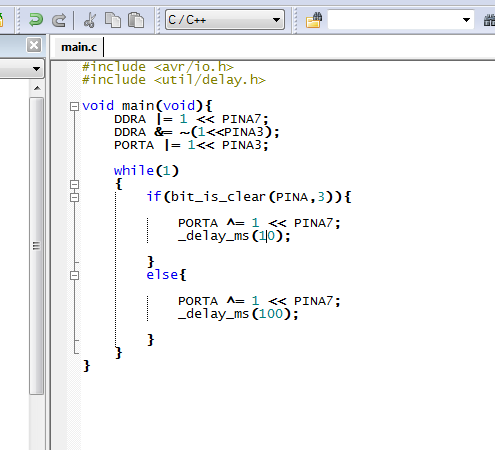Click the green Undo arrow icon
Screen dimensions: 495x450
click(x=36, y=20)
